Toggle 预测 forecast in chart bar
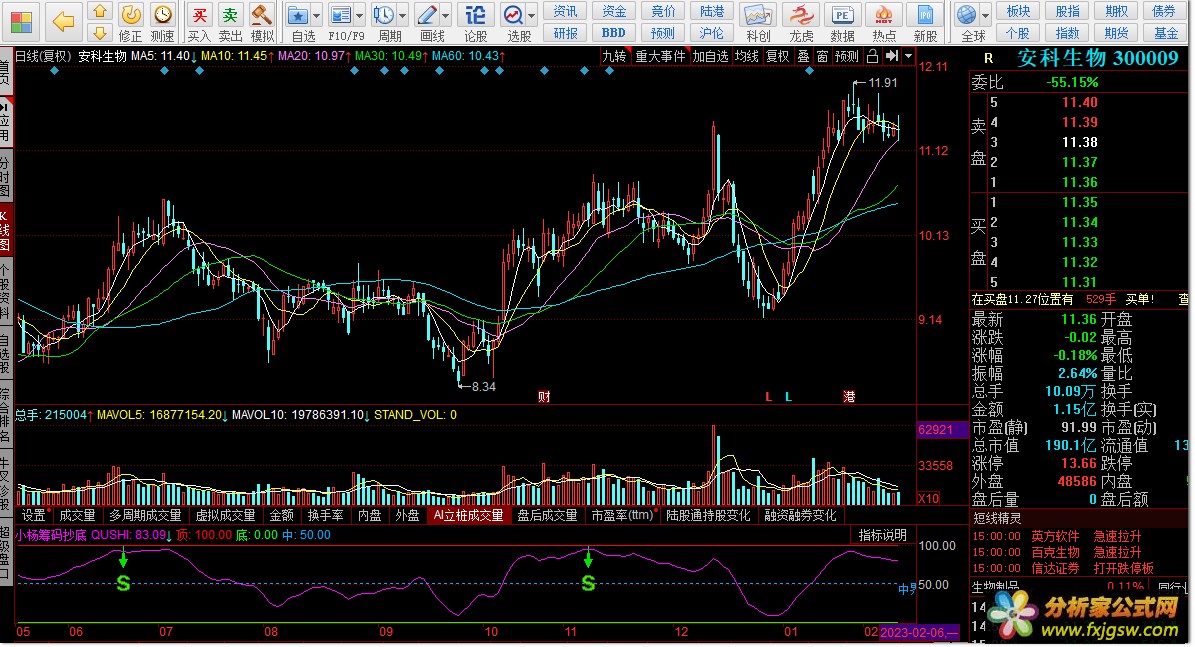This screenshot has height=647, width=1195. (x=847, y=56)
